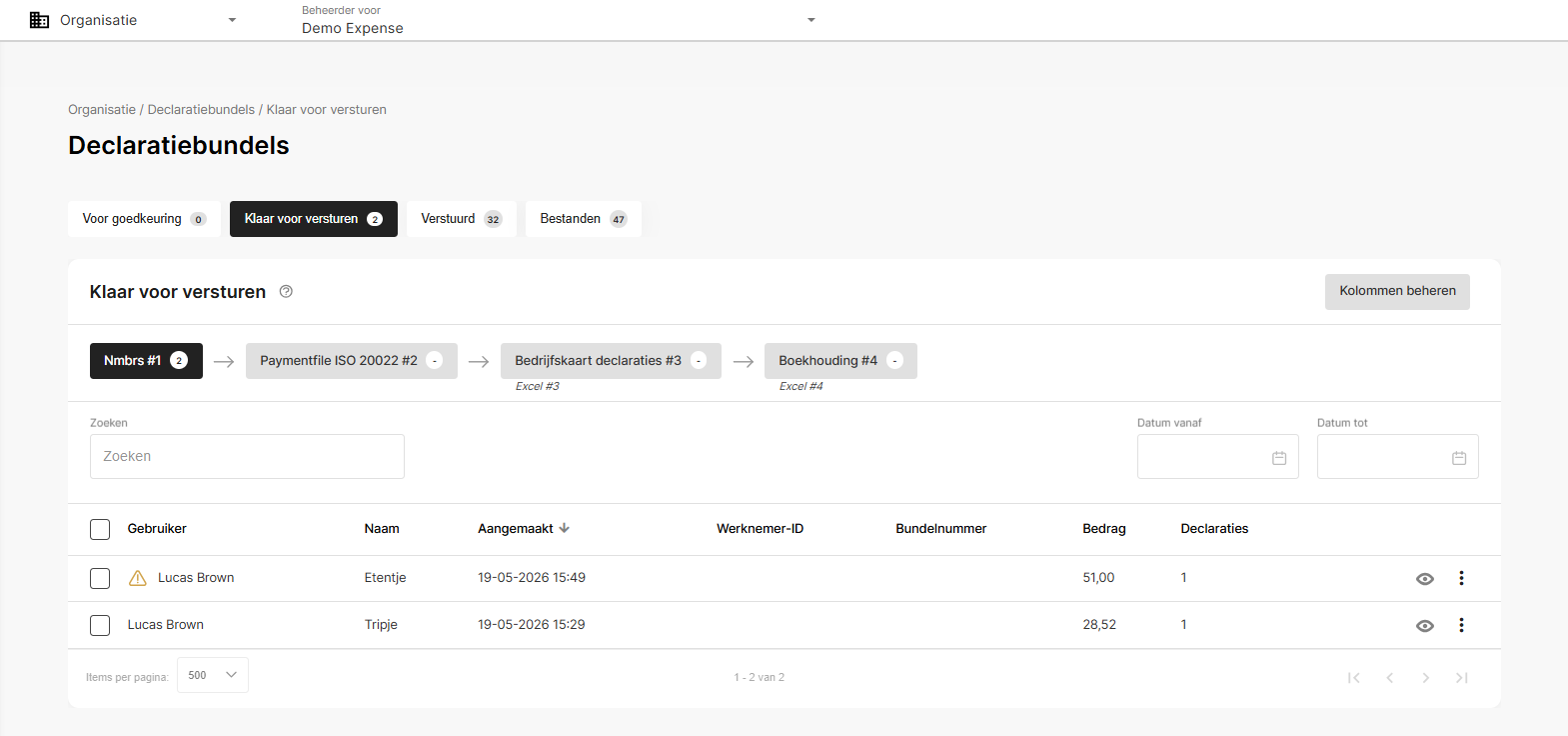Tick the checkbox for Tripje row
The height and width of the screenshot is (736, 1568).
pyautogui.click(x=100, y=625)
